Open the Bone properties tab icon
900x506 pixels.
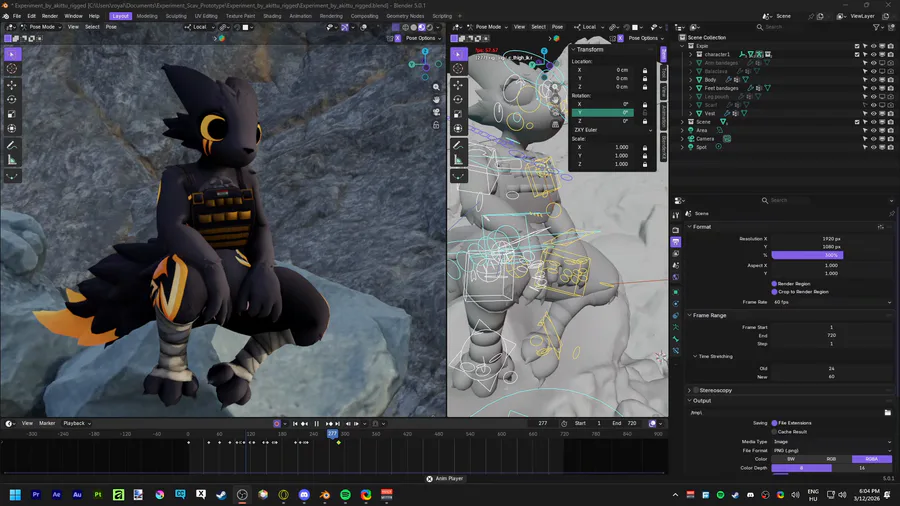[x=676, y=339]
